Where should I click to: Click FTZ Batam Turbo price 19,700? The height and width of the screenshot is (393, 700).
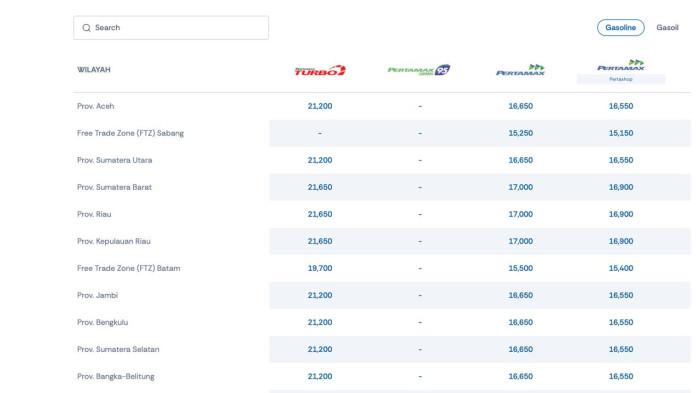point(320,268)
